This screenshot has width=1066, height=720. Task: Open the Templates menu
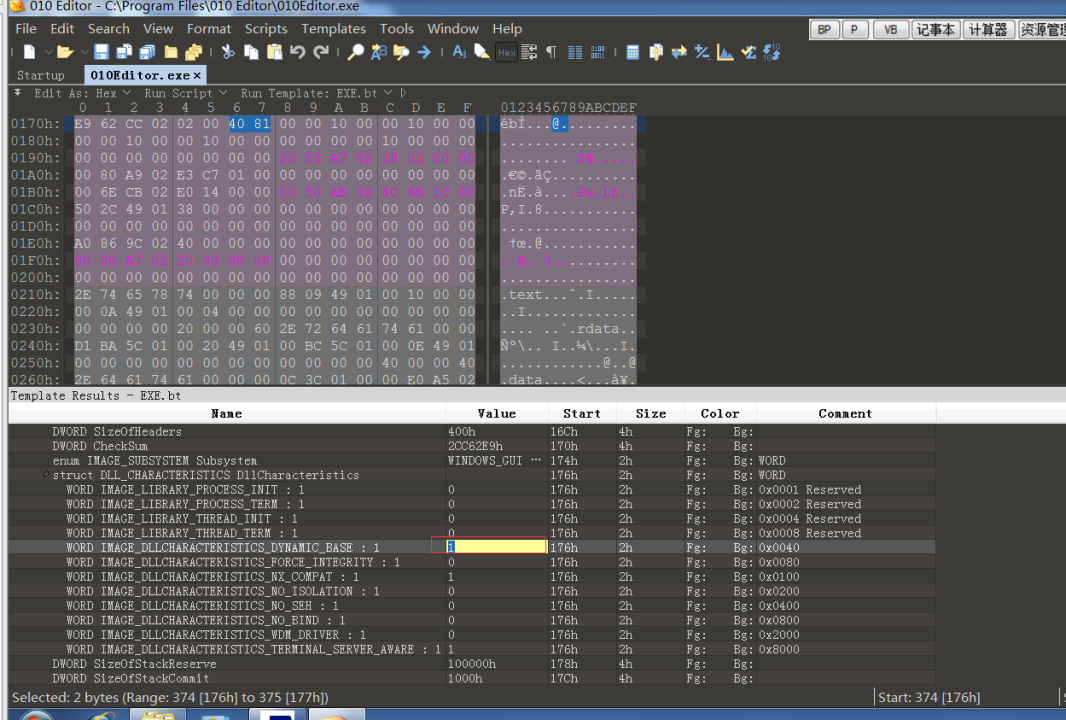333,29
